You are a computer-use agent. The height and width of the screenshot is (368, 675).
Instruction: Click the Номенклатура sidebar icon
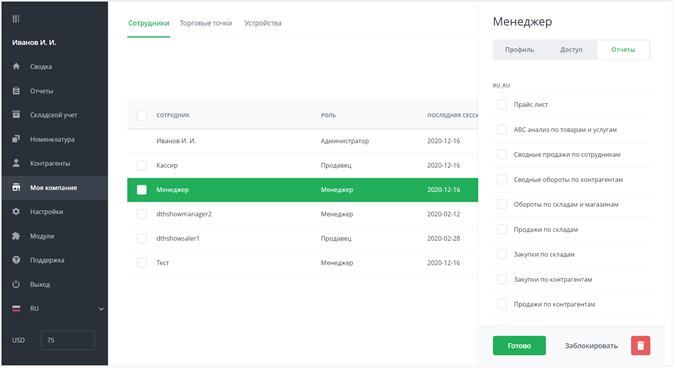16,139
